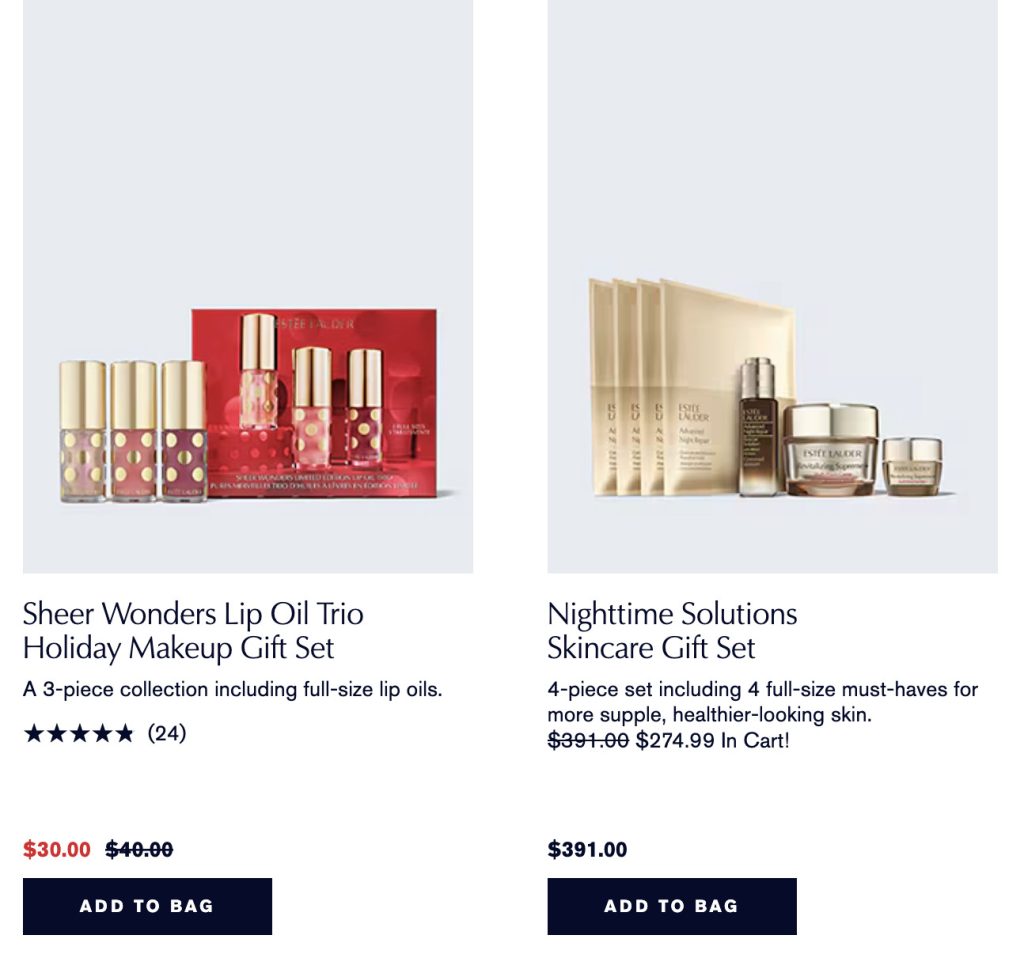Click the bold $391.00 price

tap(587, 850)
